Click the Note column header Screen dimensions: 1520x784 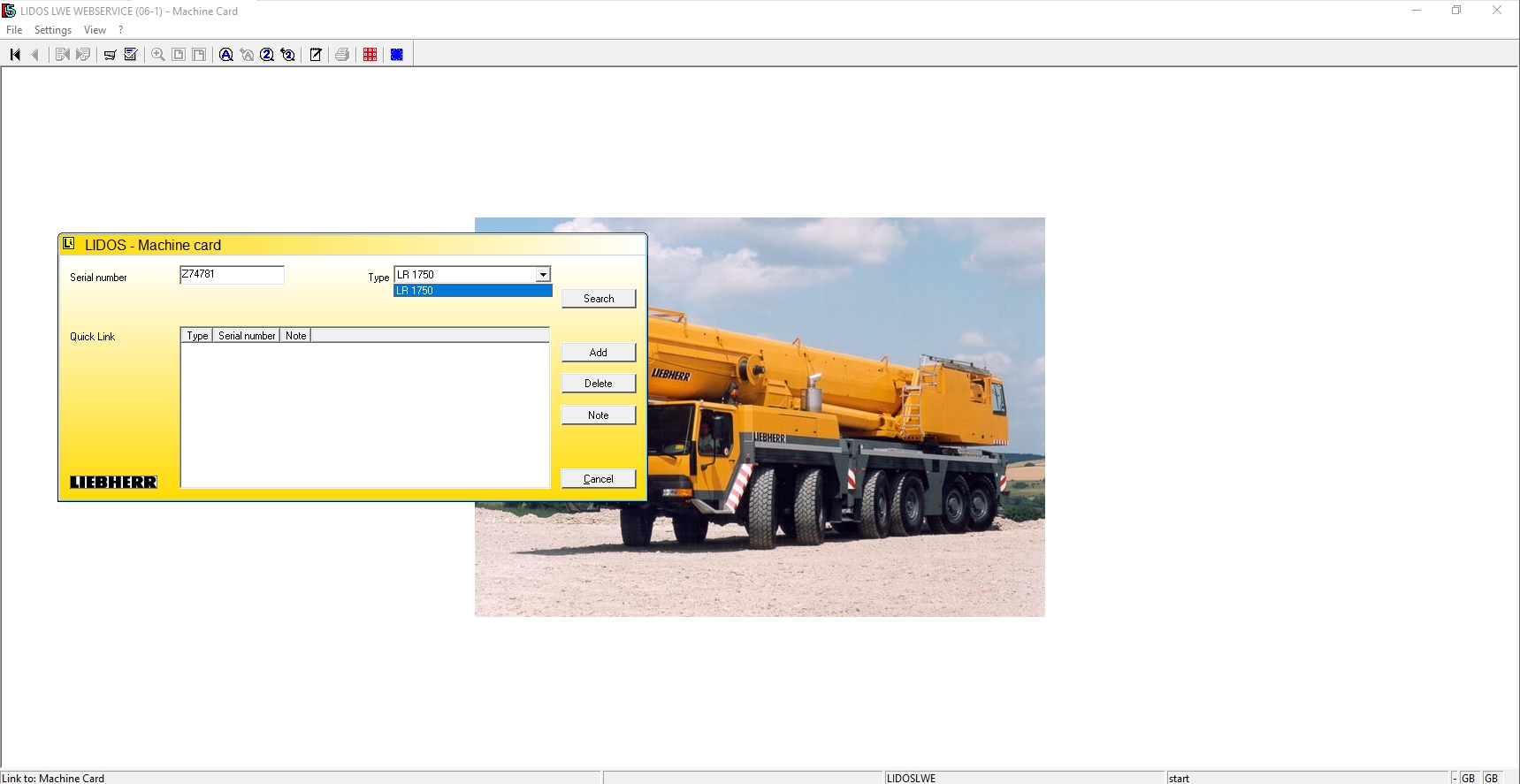point(295,336)
